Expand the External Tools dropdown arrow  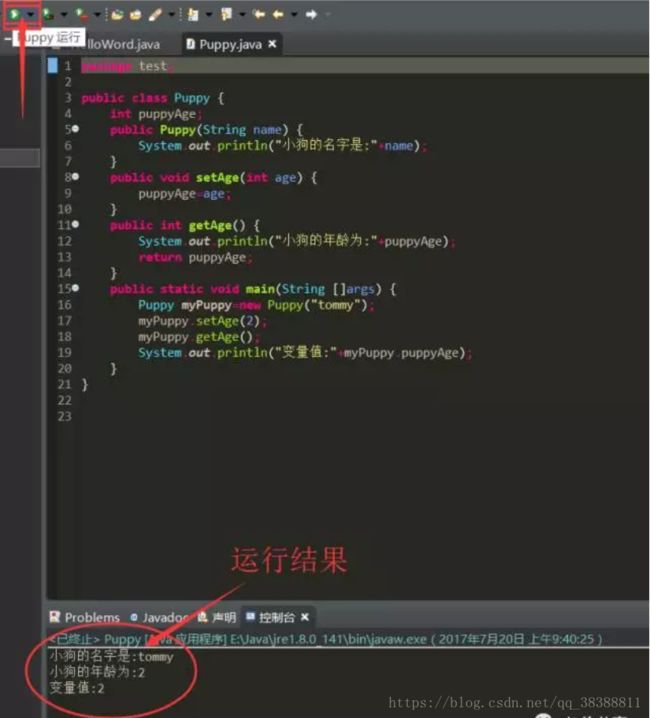[97, 15]
